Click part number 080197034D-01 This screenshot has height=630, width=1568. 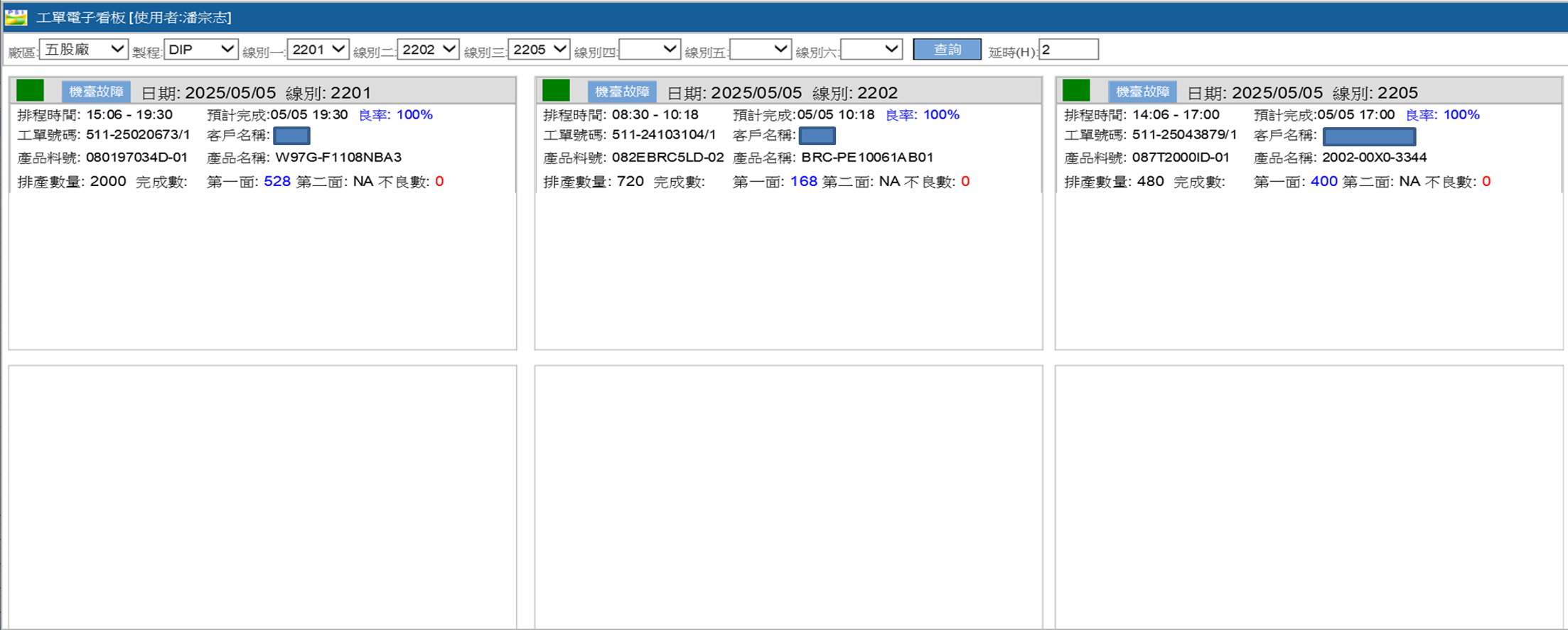[x=136, y=158]
